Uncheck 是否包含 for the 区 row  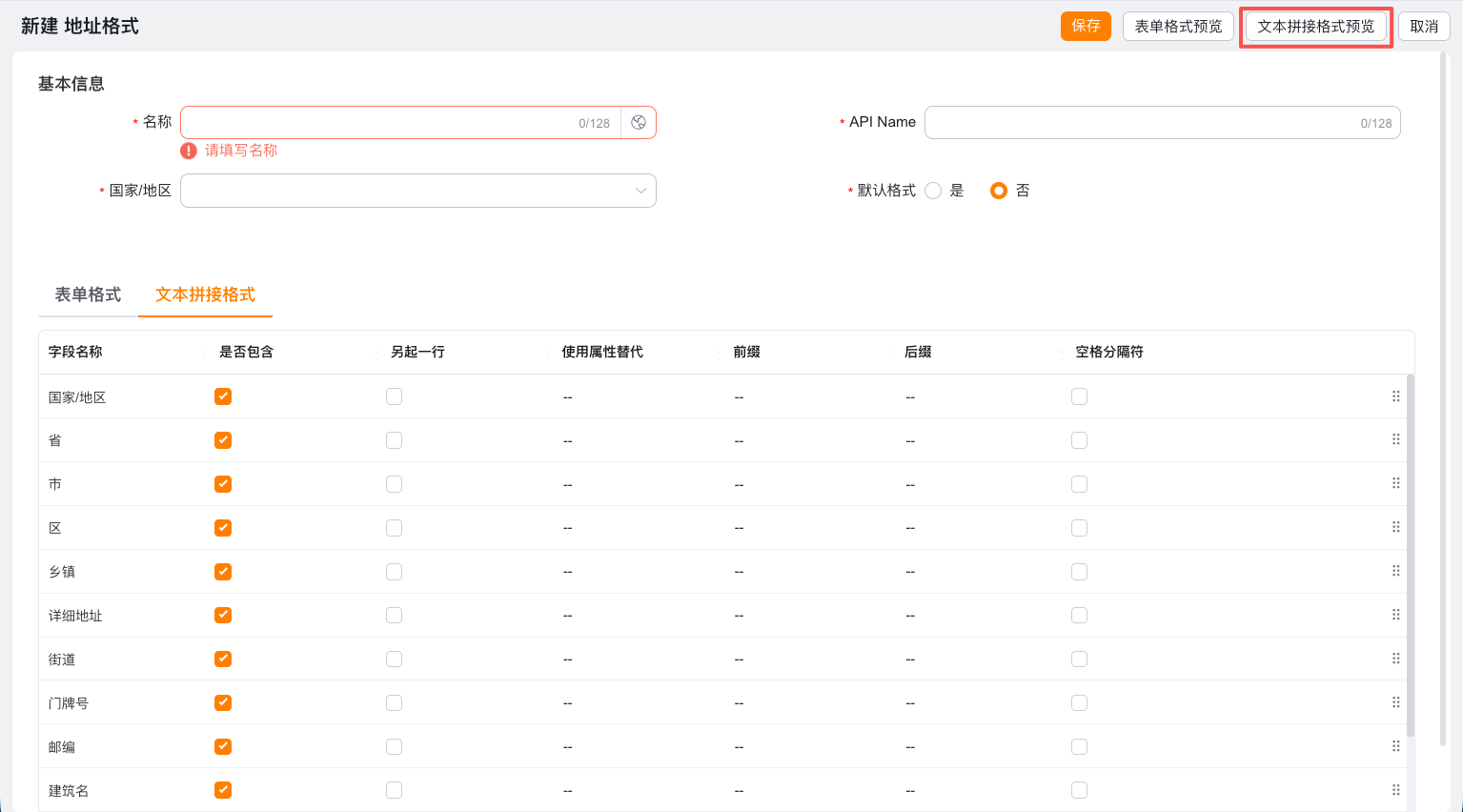point(223,528)
